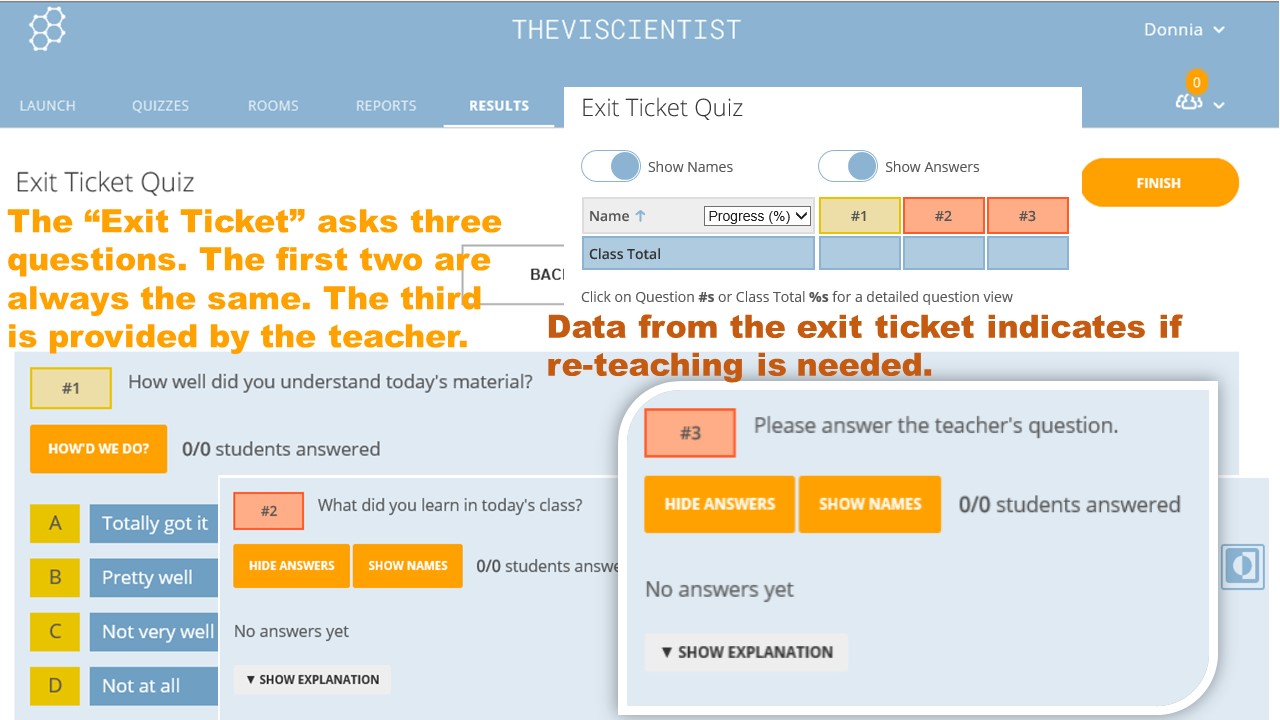This screenshot has width=1280, height=720.
Task: Switch to the QUIZZES tab
Action: coord(160,105)
